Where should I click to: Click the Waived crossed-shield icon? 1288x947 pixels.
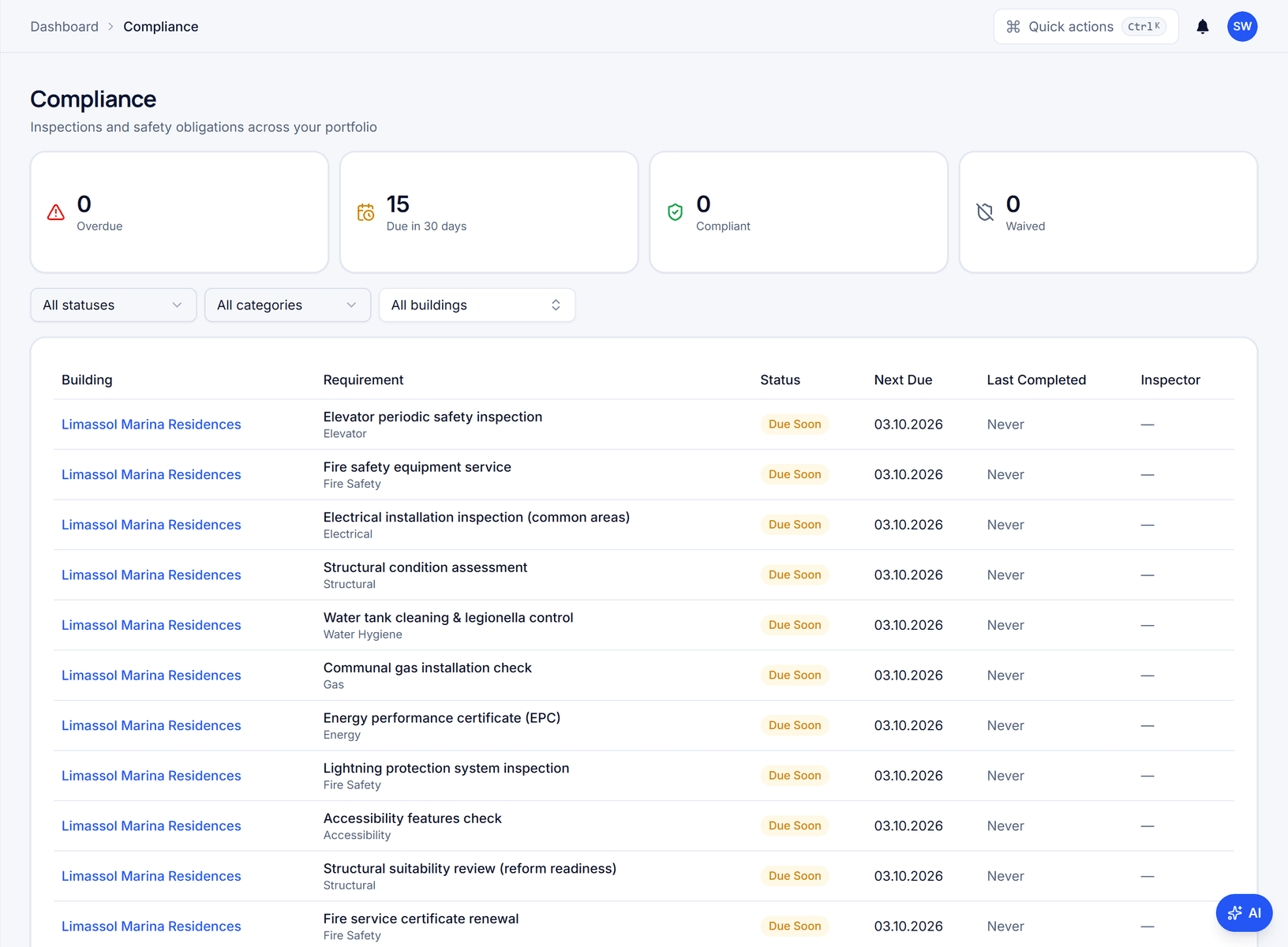pos(985,212)
